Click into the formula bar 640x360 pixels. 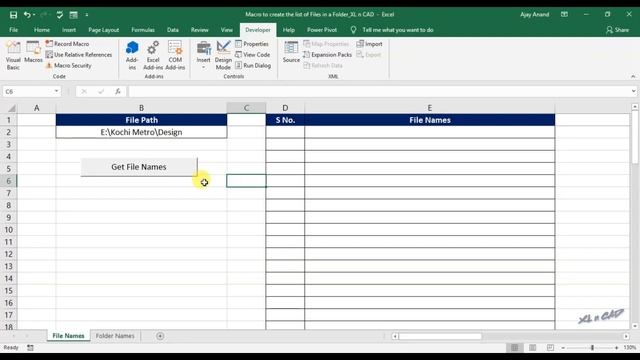coord(379,91)
